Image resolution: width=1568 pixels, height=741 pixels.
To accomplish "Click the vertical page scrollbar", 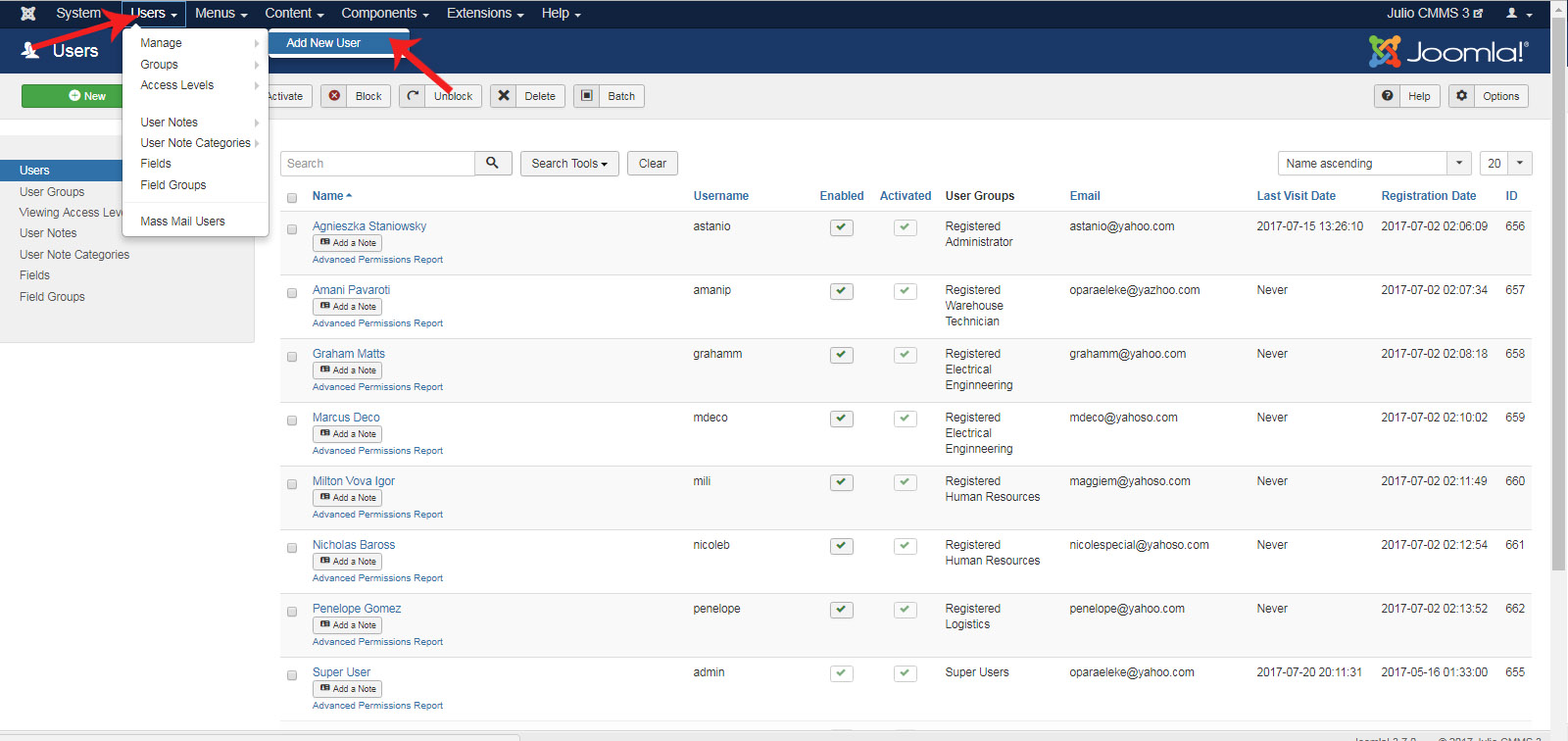I will pos(1559,294).
